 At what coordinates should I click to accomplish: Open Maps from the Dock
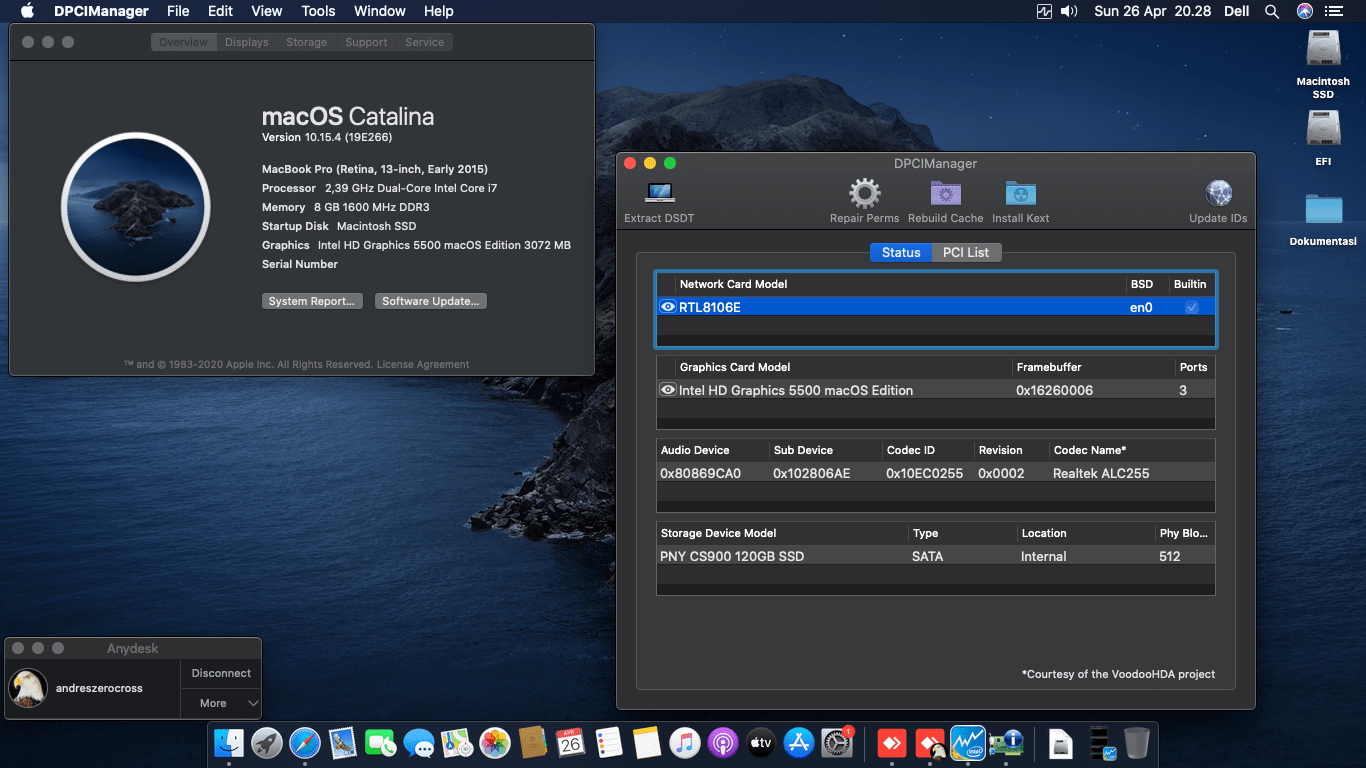(457, 743)
